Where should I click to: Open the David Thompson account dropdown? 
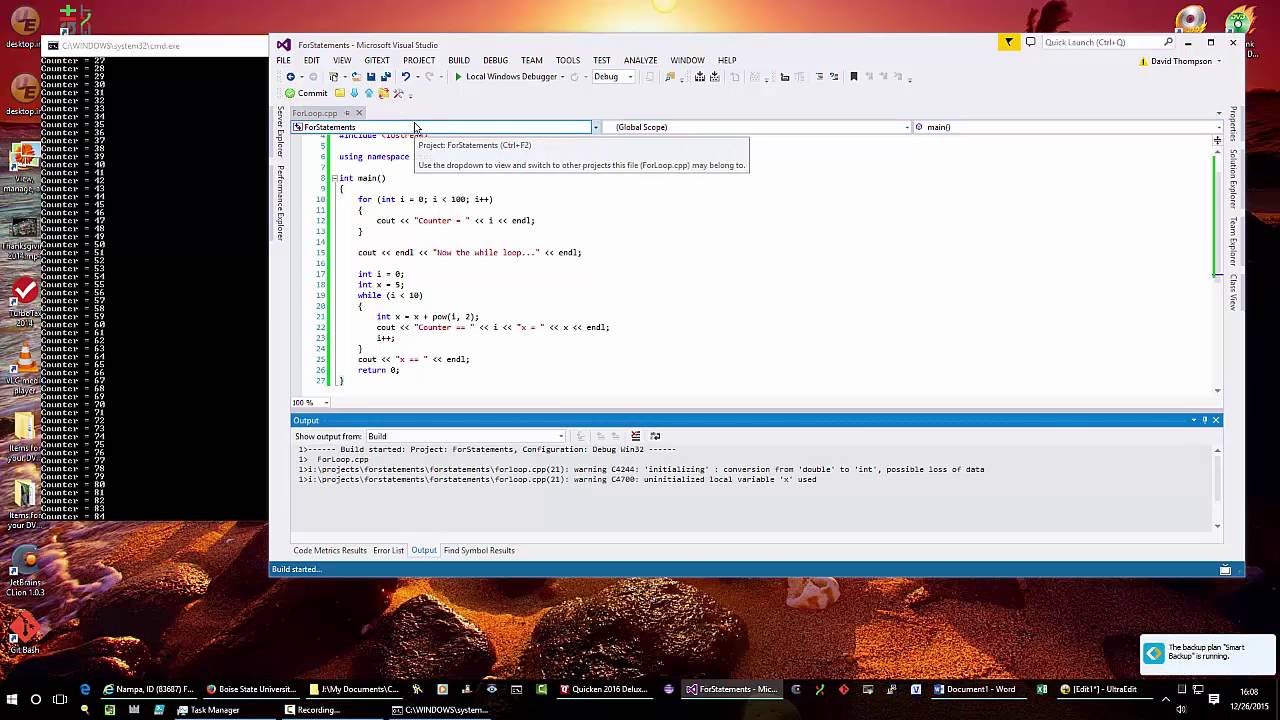[x=1217, y=61]
